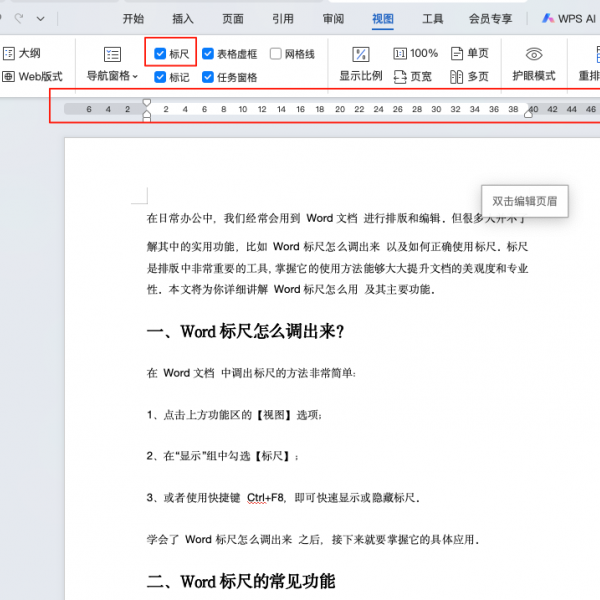Click the Zoom ratio (显示比例) icon
Screen dimensions: 600x600
point(361,55)
